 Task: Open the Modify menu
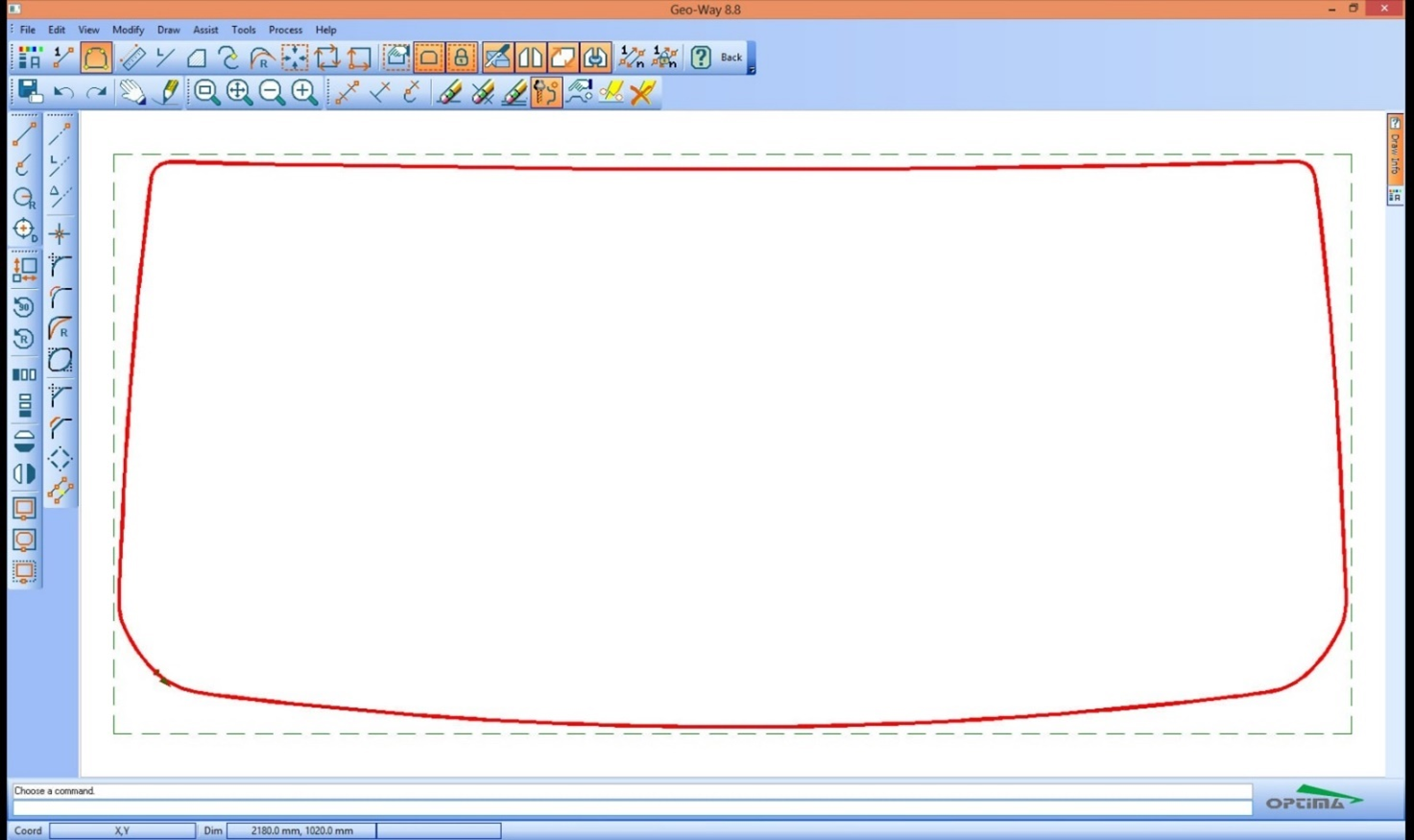(128, 30)
